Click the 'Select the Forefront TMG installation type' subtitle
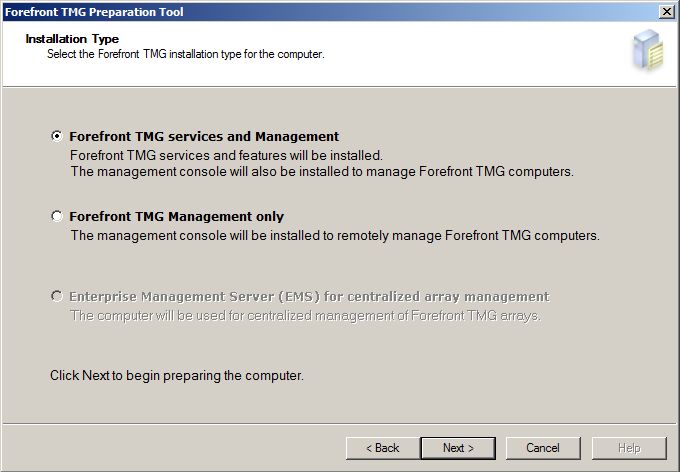Viewport: 680px width, 472px height. (186, 54)
